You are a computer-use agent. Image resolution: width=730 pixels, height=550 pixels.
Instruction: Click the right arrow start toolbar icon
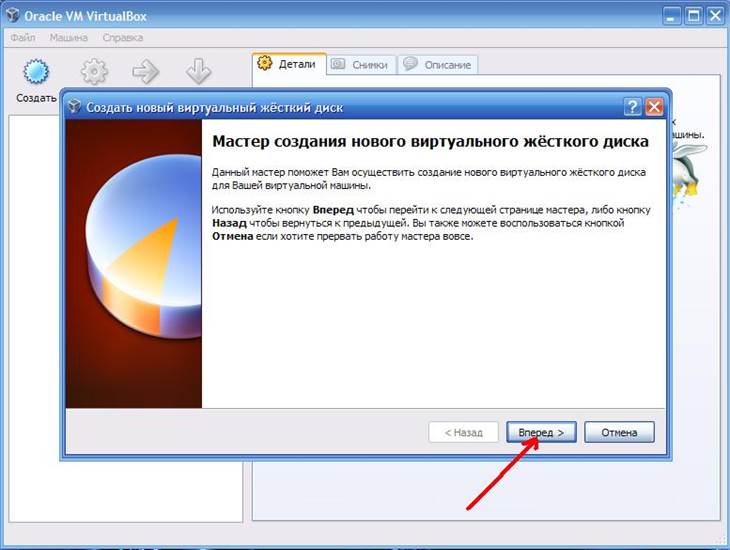point(145,72)
